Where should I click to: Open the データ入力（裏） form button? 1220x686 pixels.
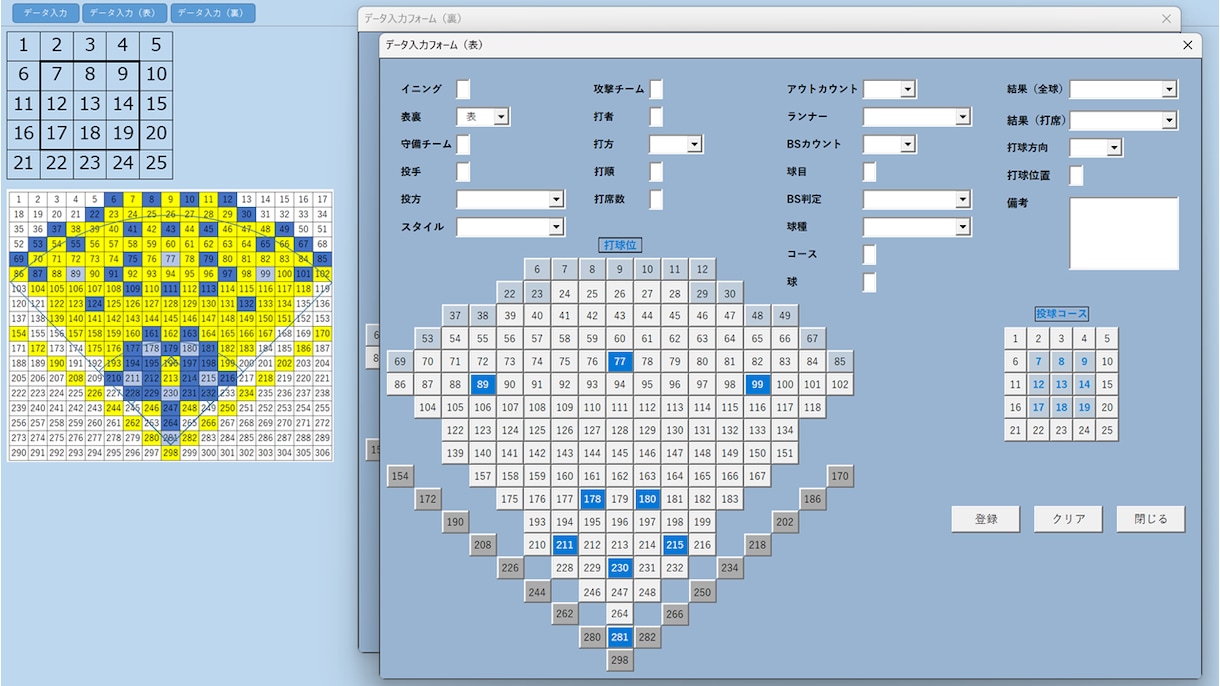point(212,13)
